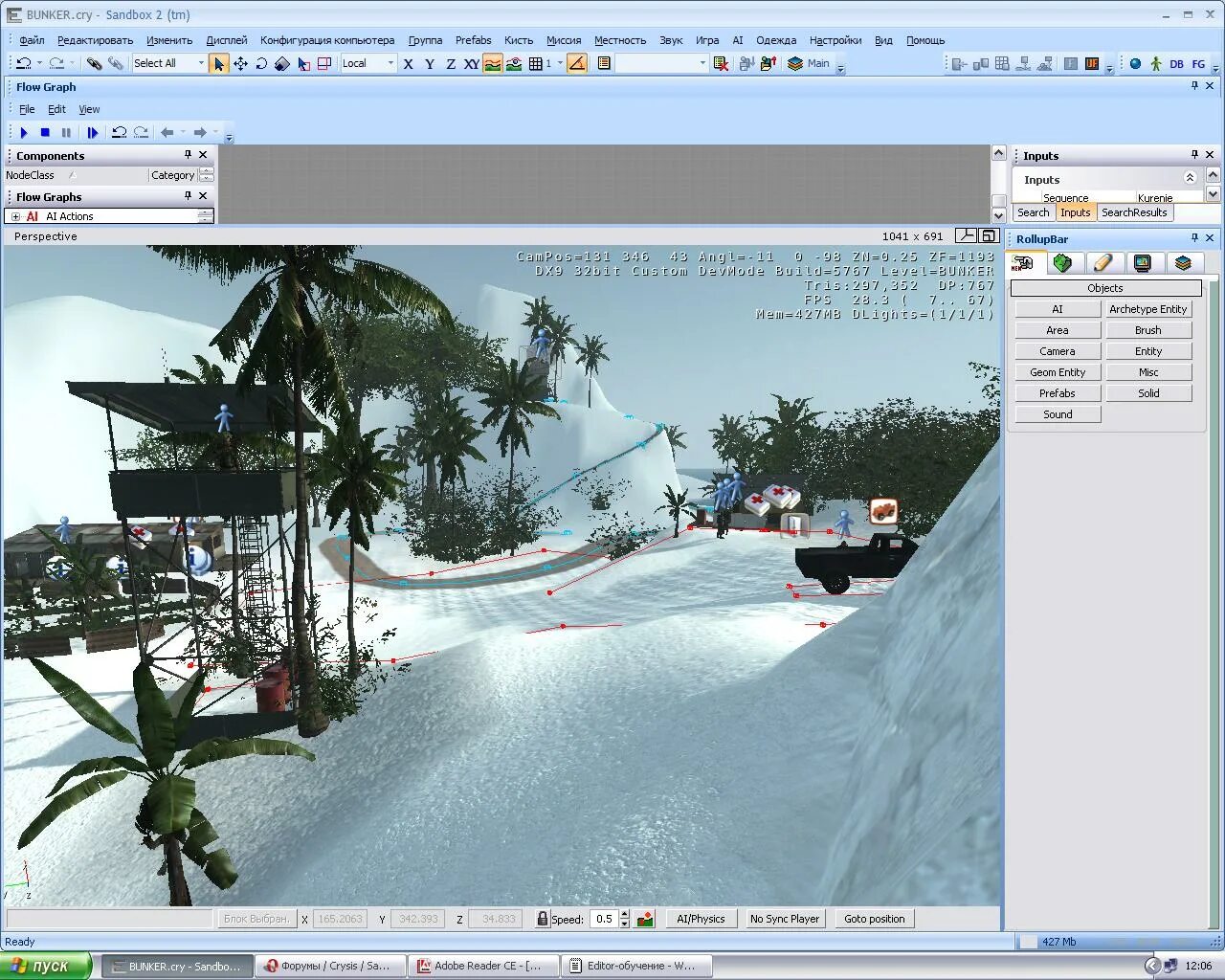Viewport: 1225px width, 980px height.
Task: Activate the Scale object tool
Action: point(282,63)
